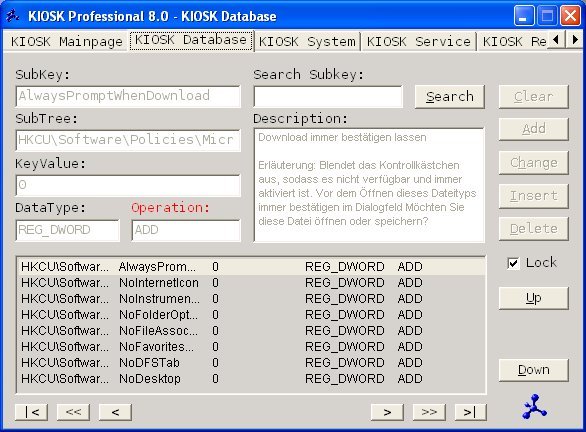Click the Clear button
Image resolution: width=586 pixels, height=432 pixels.
(x=533, y=97)
